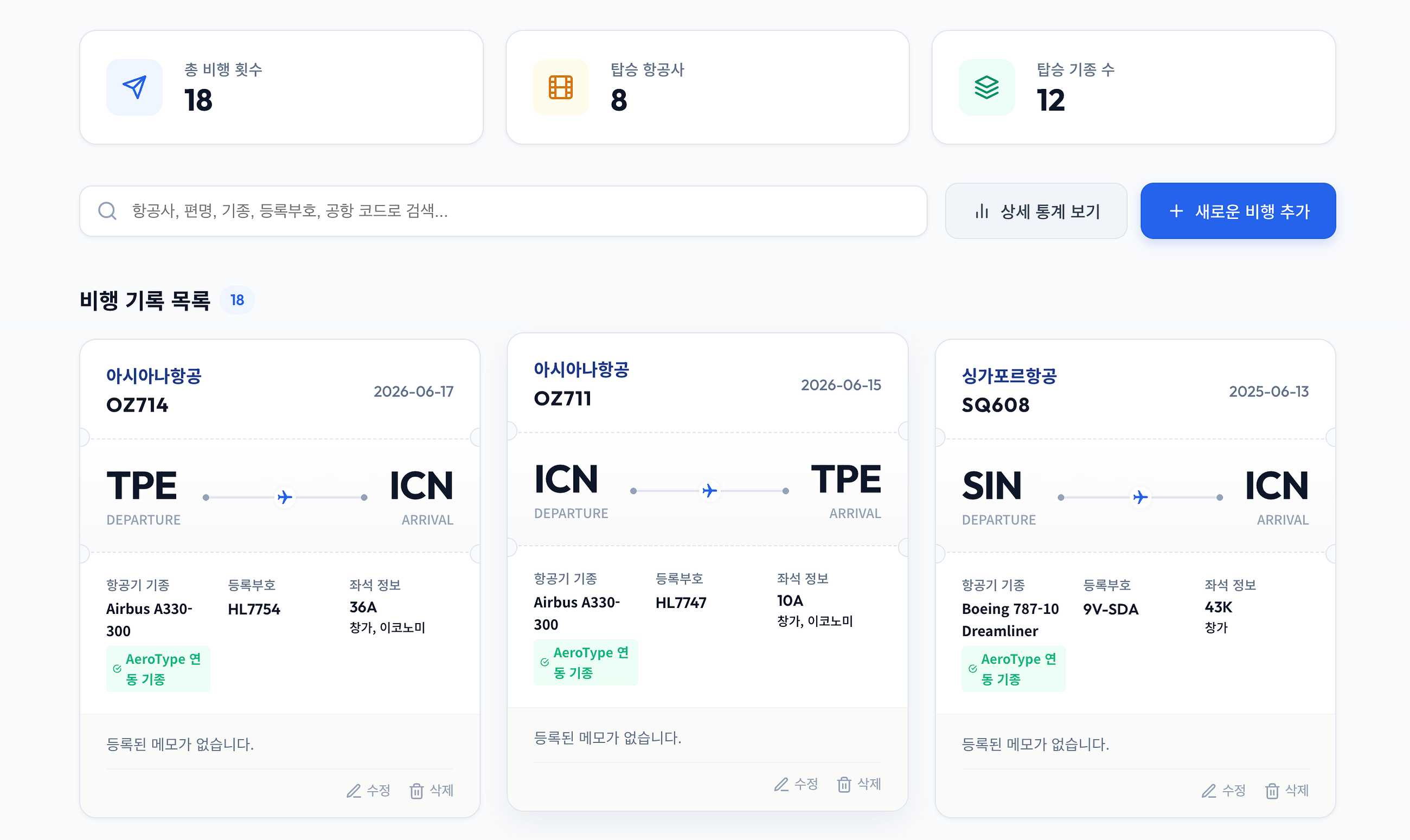Focus the flight search input field
The width and height of the screenshot is (1410, 840).
[503, 211]
